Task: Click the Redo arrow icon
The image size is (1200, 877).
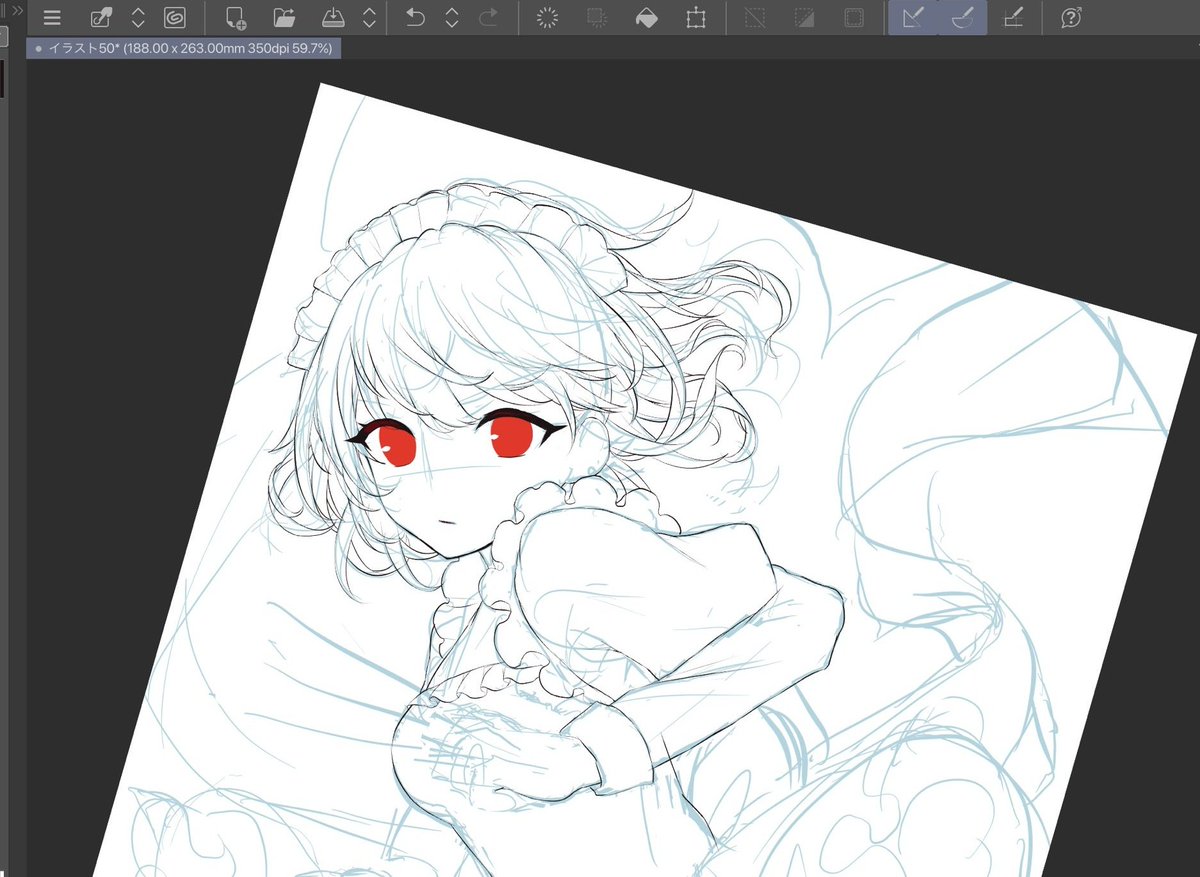Action: coord(489,18)
